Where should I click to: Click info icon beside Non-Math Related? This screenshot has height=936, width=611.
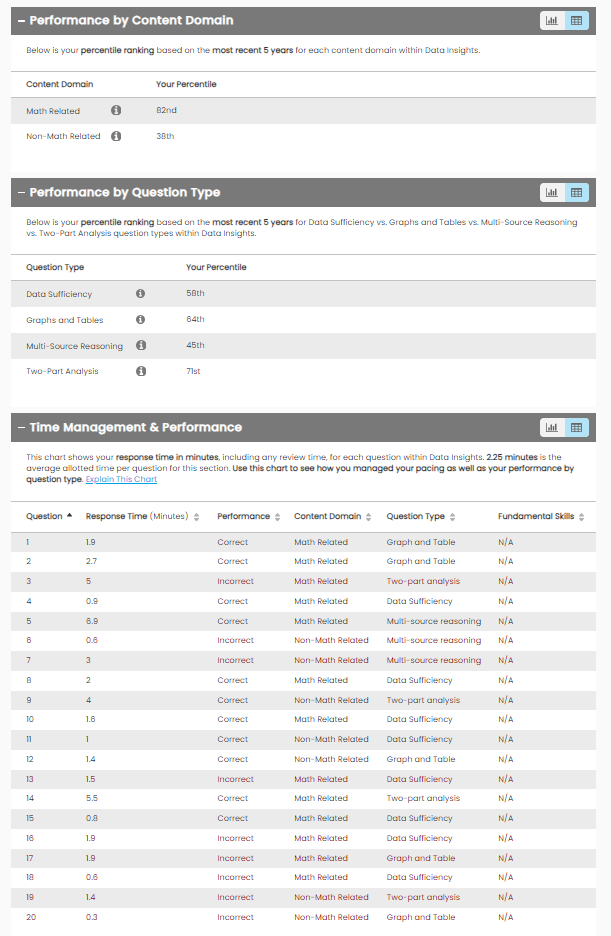pos(116,136)
